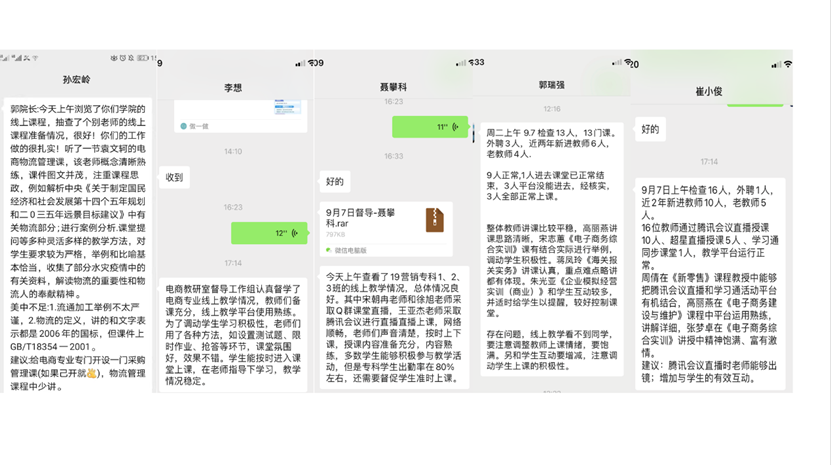
Task: Open the brown rar archive file icon
Action: tap(433, 219)
